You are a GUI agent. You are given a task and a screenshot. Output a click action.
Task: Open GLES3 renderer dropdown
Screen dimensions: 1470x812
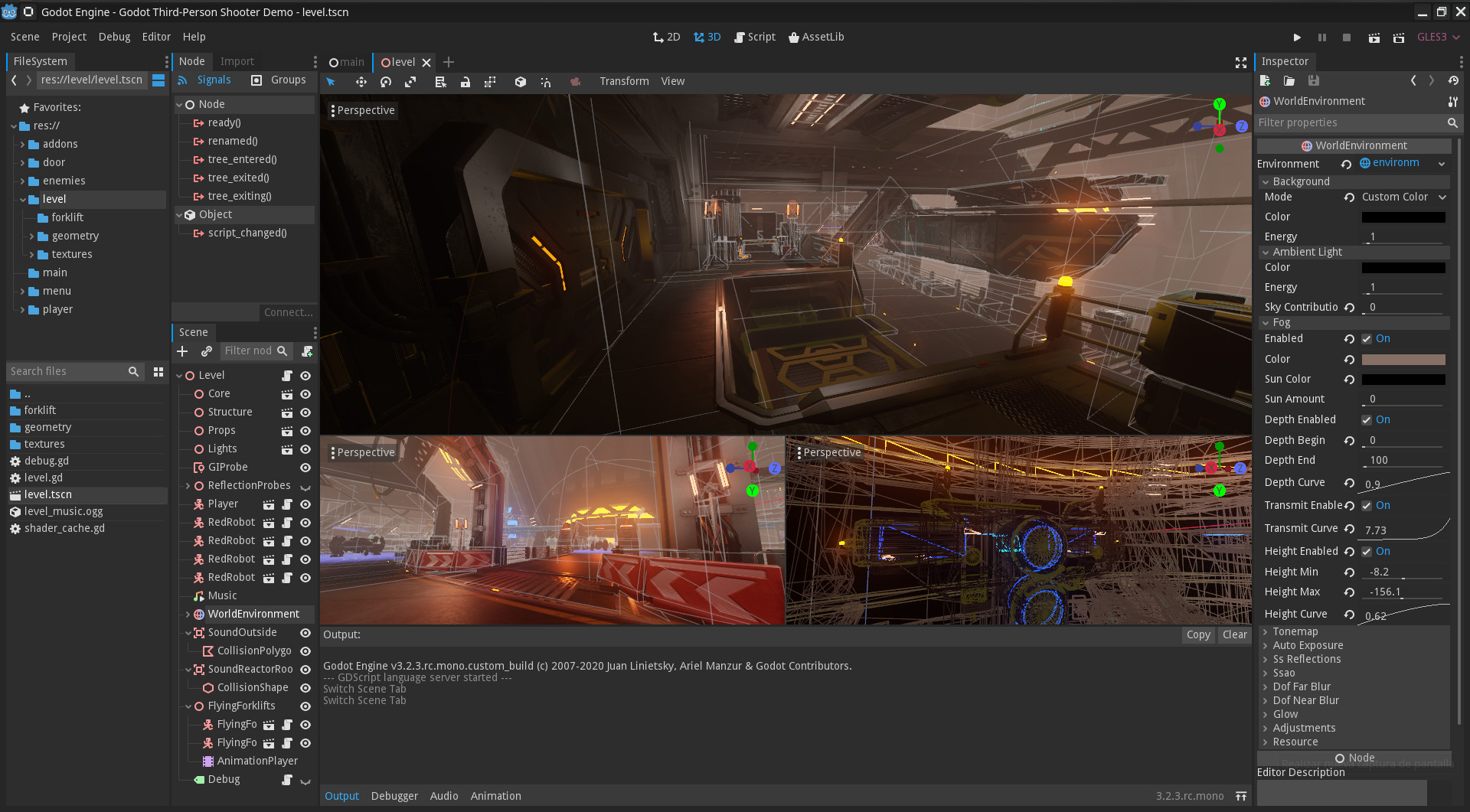[x=1438, y=37]
